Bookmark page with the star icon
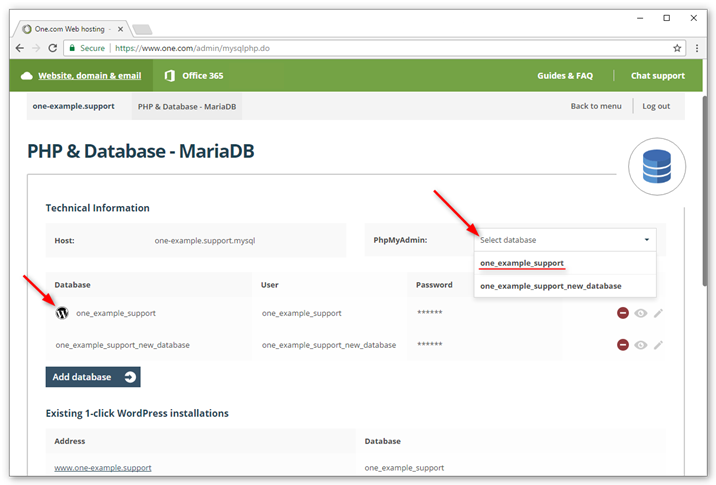Screen dimensions: 716x485 click(x=677, y=48)
